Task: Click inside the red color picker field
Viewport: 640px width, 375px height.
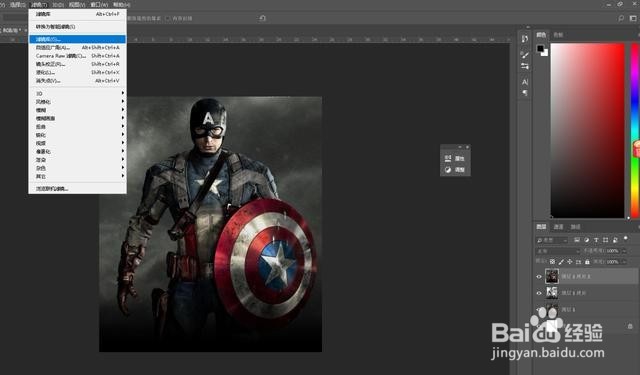Action: (x=587, y=130)
